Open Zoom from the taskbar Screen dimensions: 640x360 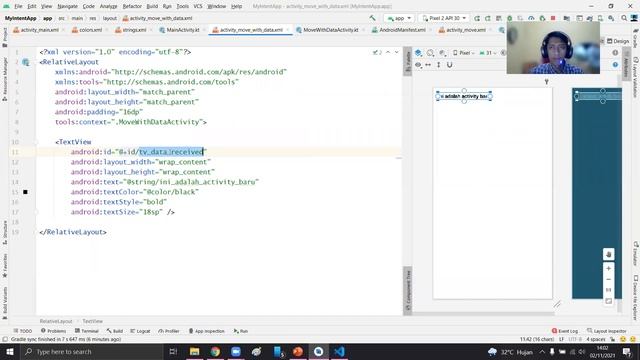(x=236, y=352)
